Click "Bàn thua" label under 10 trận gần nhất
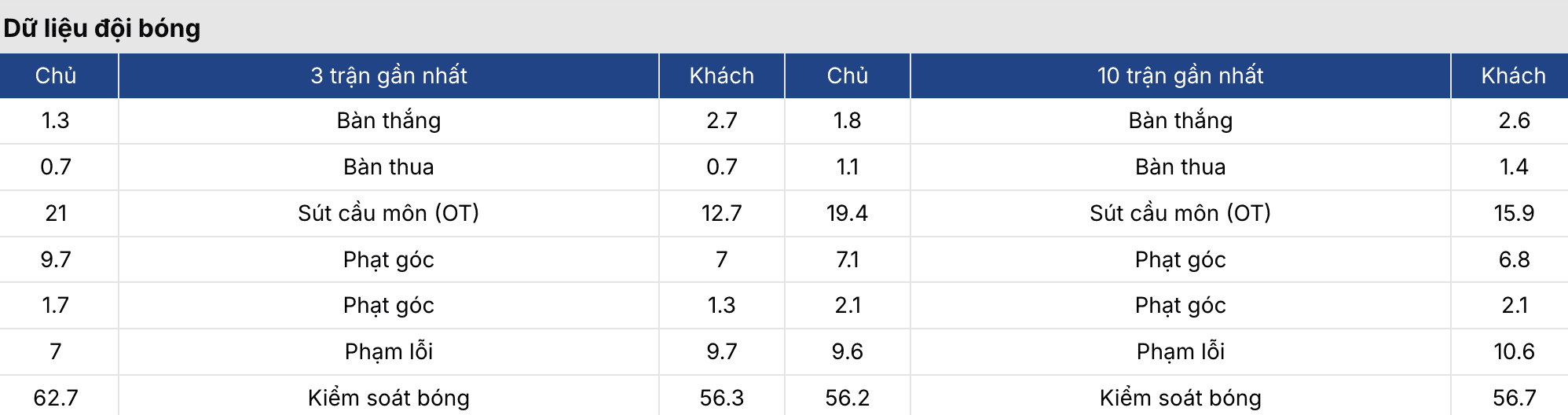Screen dimensions: 1568x415 1180,167
